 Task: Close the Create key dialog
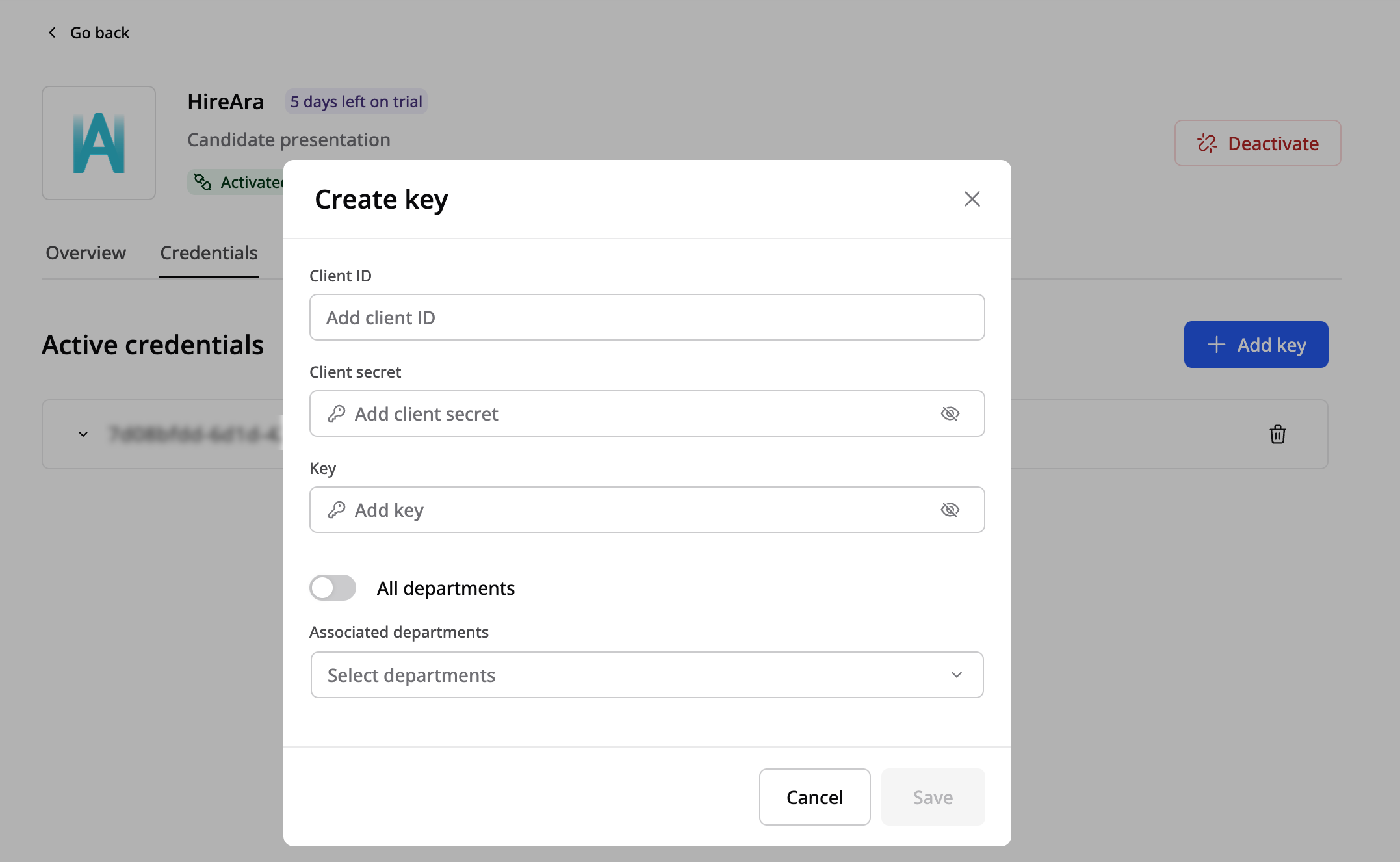(972, 199)
